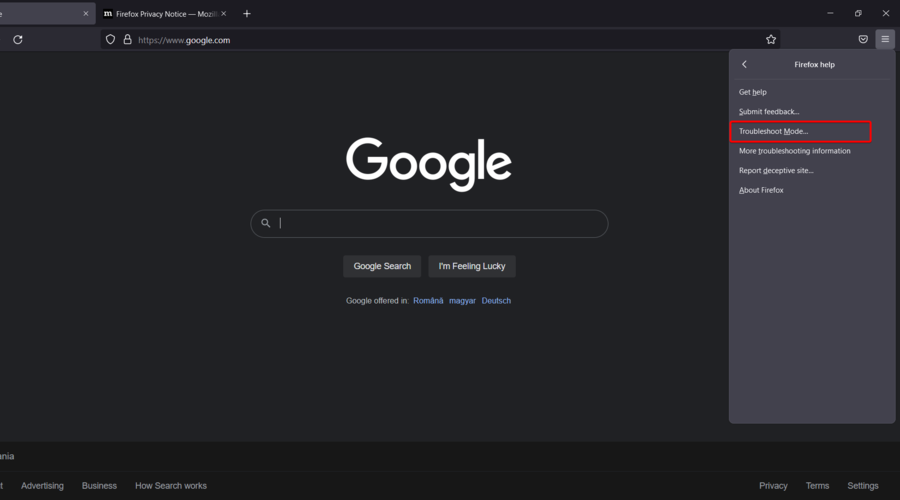Viewport: 900px width, 500px height.
Task: Open the Advertising footer link
Action: pyautogui.click(x=42, y=486)
